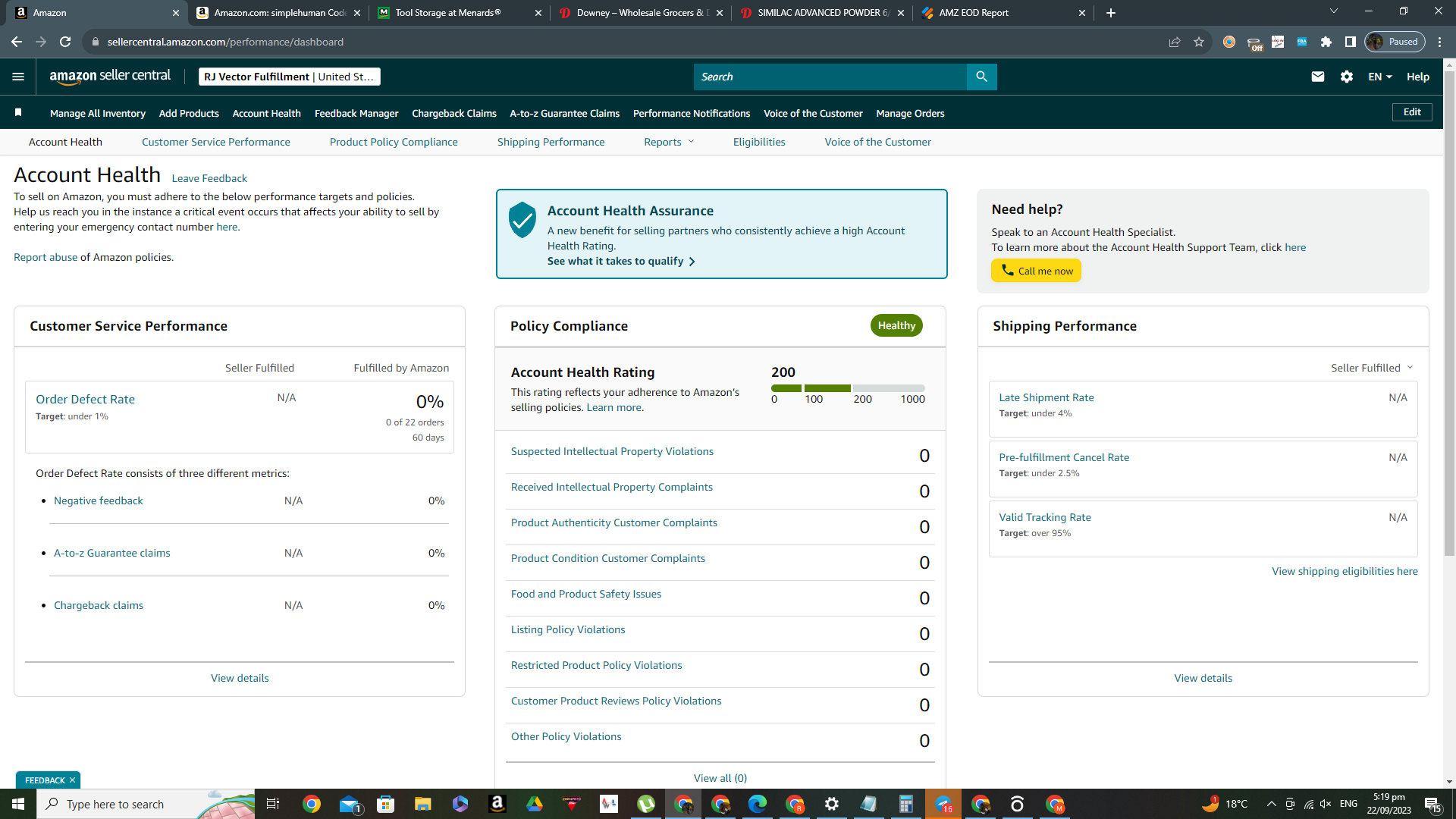Reload the current page

[65, 42]
